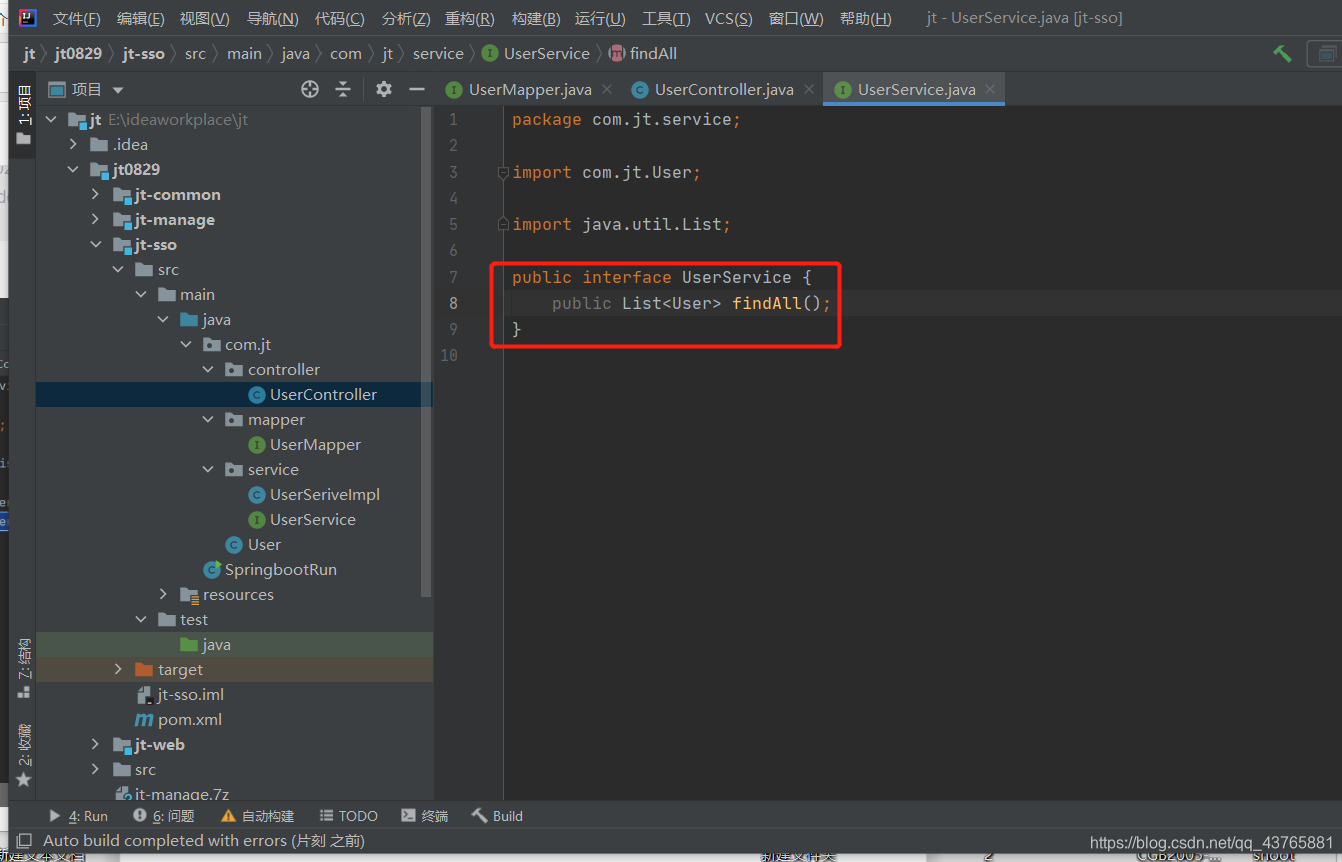Open the 重构(R) menu
Image resolution: width=1342 pixels, height=862 pixels.
(x=469, y=18)
